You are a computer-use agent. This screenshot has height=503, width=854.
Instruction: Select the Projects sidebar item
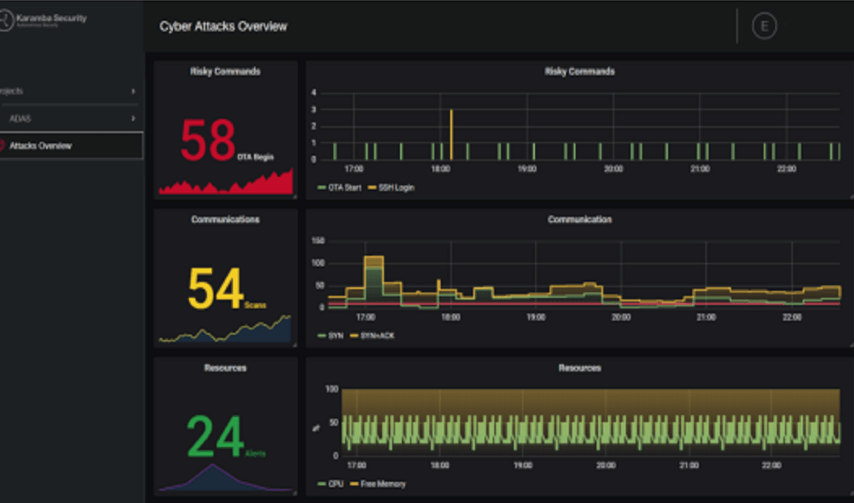(x=69, y=91)
